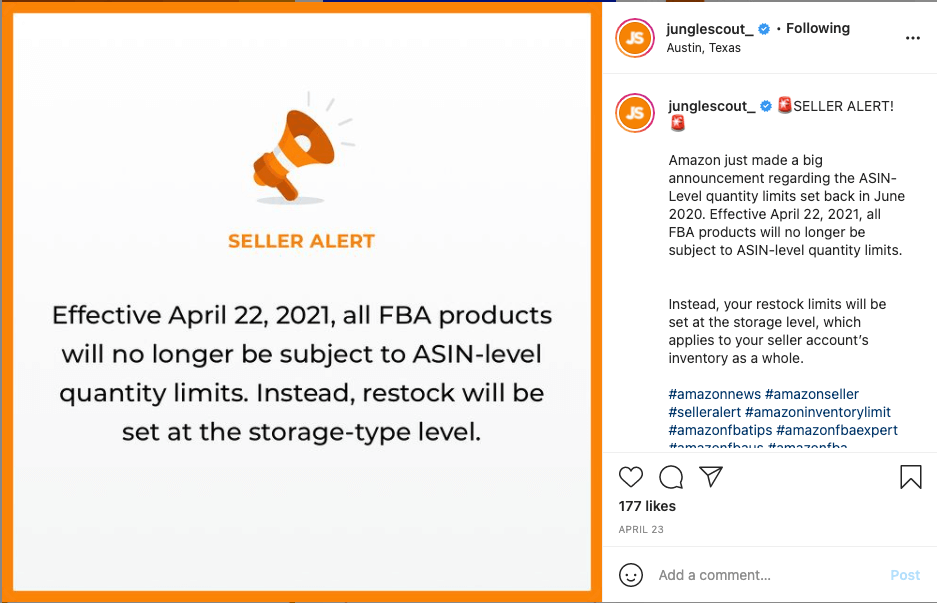
Task: Toggle the Following status button
Action: [817, 28]
